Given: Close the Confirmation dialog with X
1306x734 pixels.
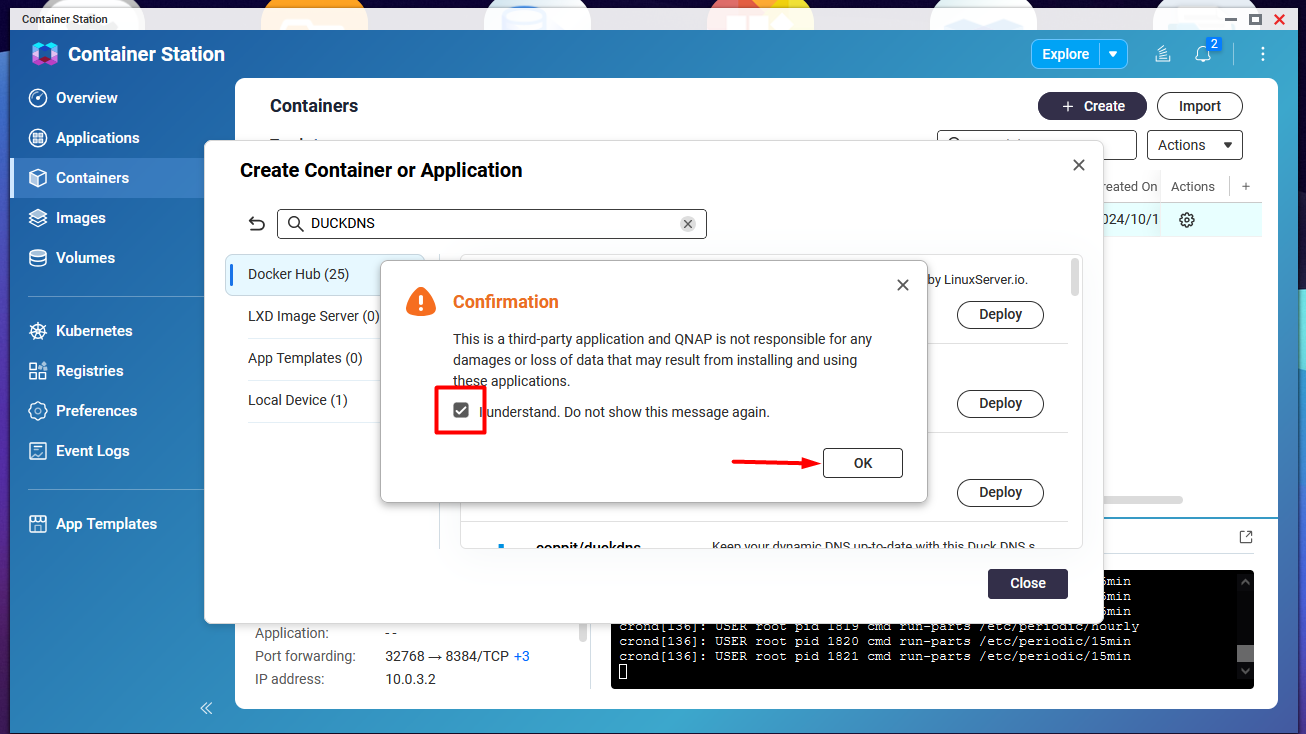Looking at the screenshot, I should [x=902, y=285].
